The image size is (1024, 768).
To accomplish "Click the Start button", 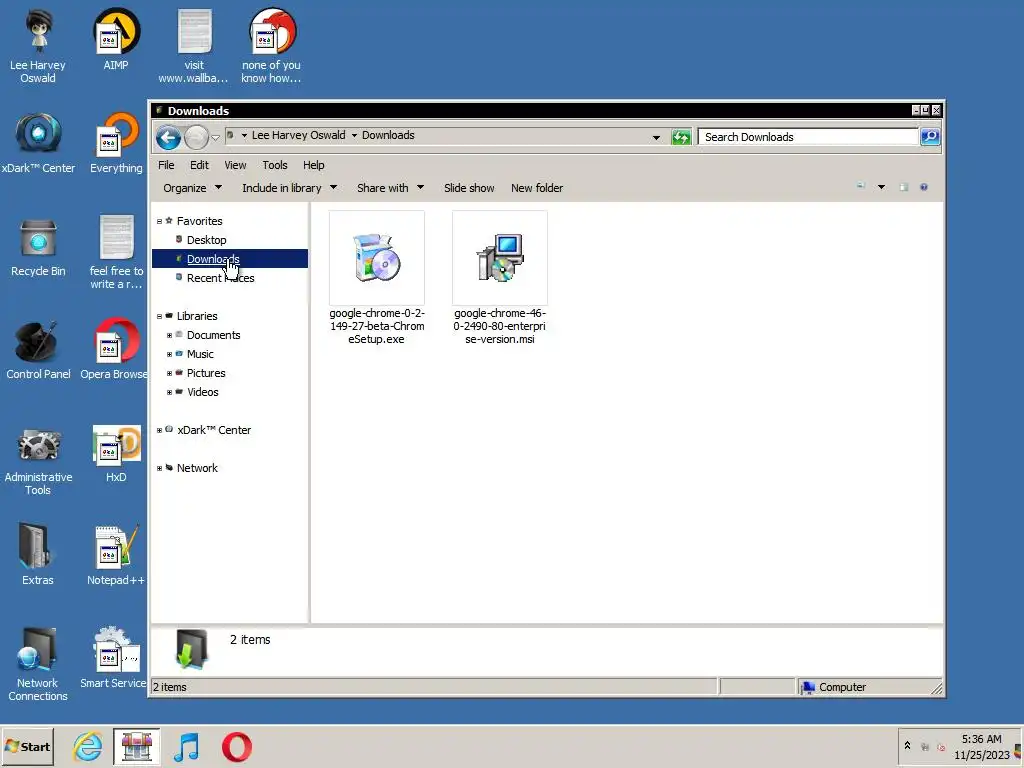I will 27,746.
